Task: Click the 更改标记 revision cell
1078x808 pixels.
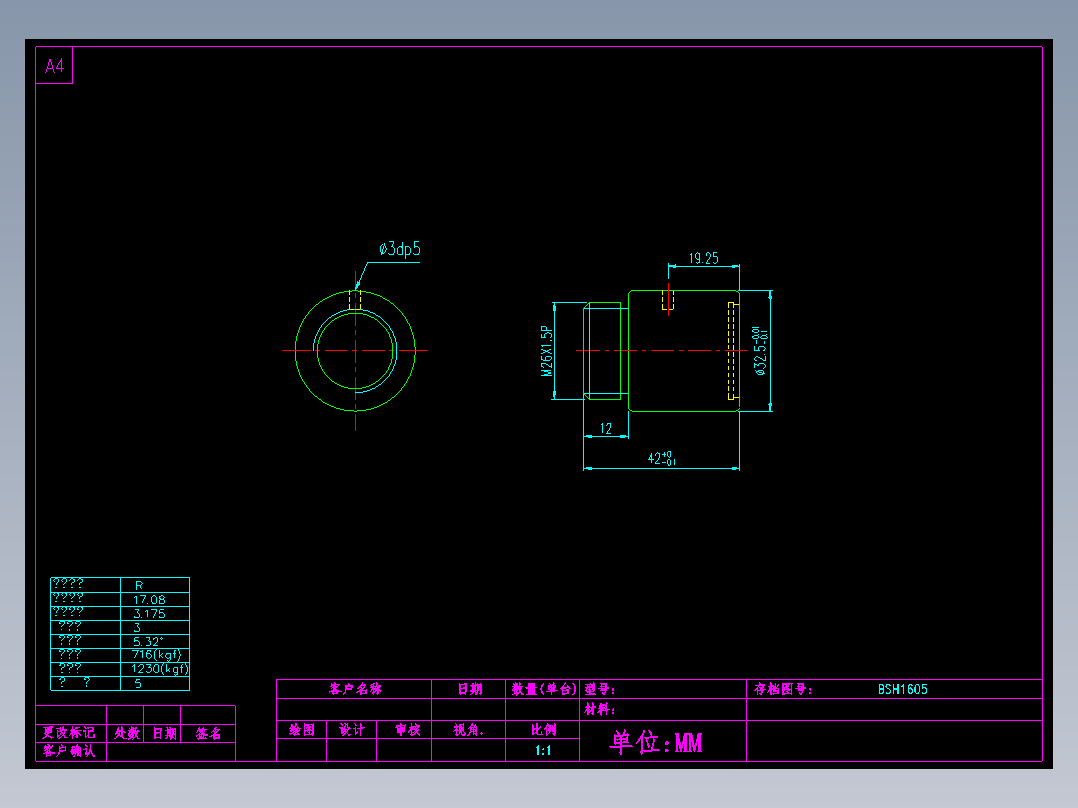Action: (x=69, y=733)
